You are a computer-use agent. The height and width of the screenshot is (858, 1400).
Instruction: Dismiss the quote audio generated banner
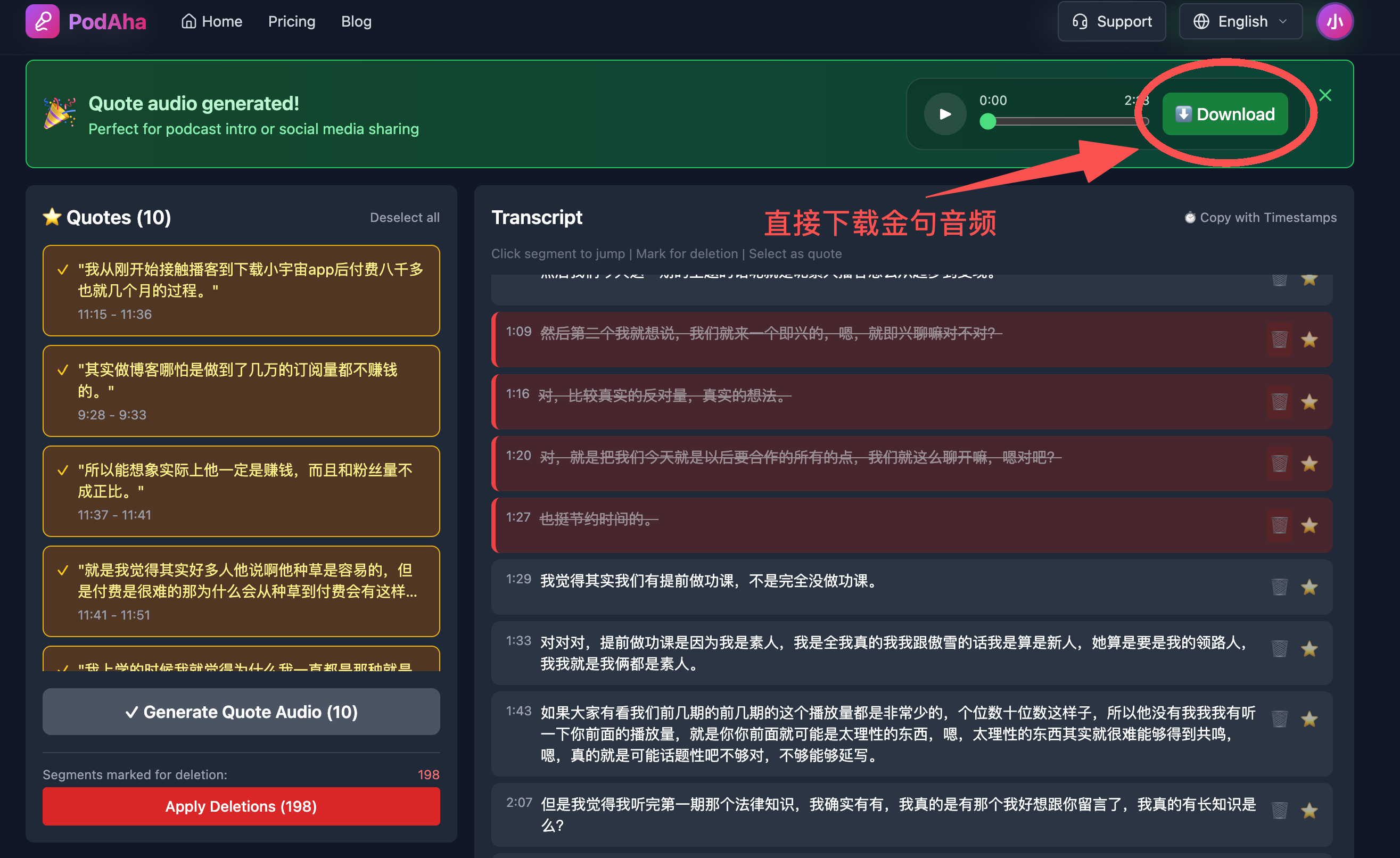coord(1324,95)
